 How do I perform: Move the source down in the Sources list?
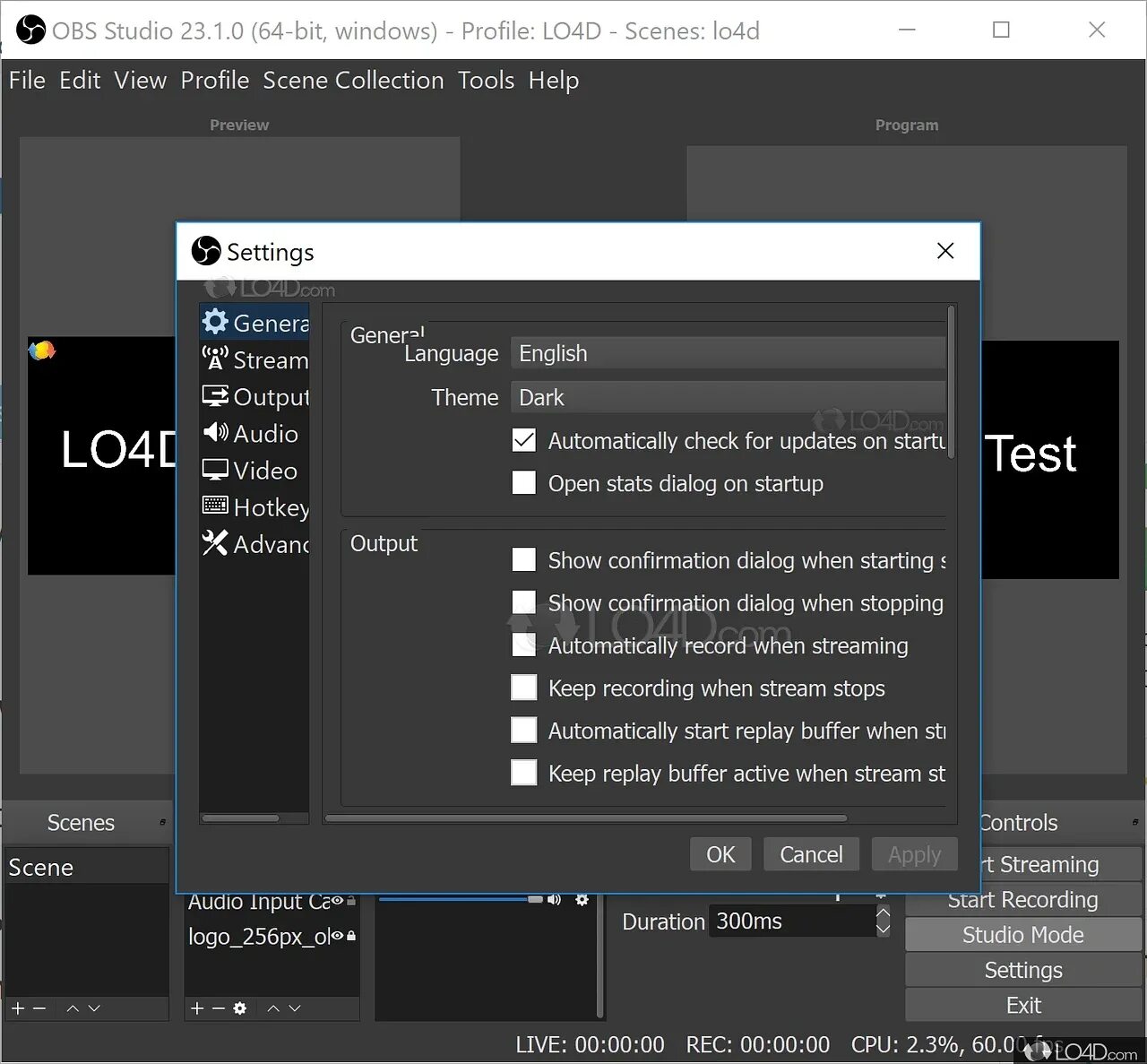click(x=295, y=1008)
